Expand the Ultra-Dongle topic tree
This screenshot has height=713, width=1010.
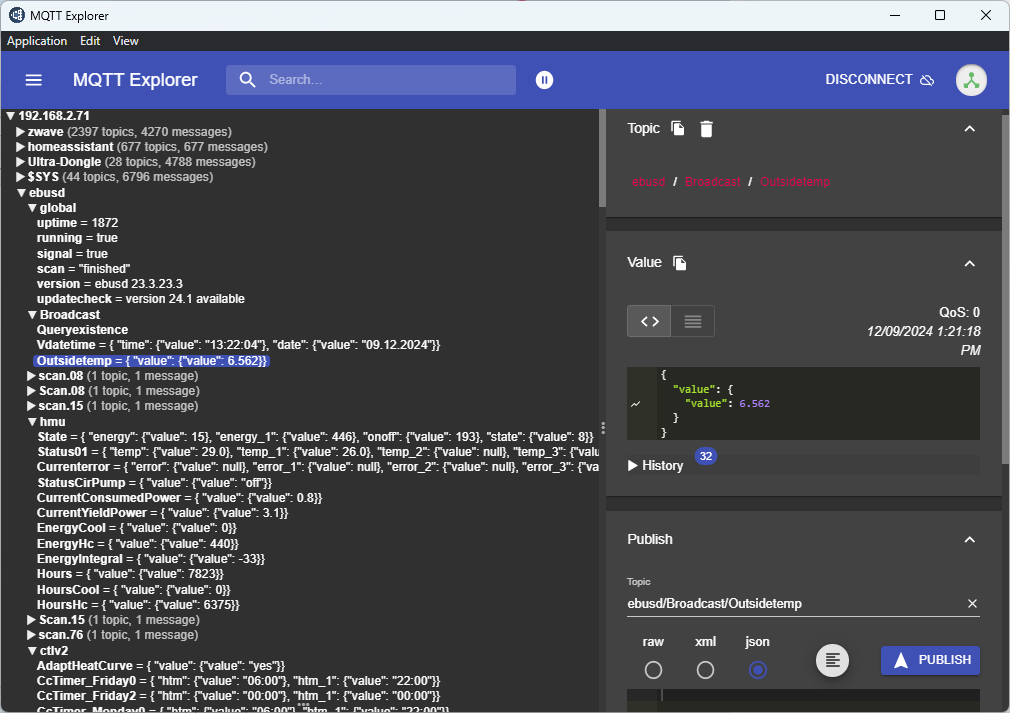coord(21,162)
